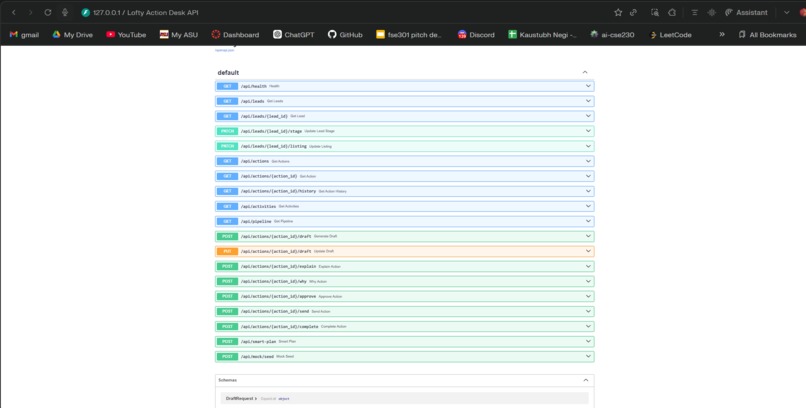Open the openapi.json link above default

point(225,50)
